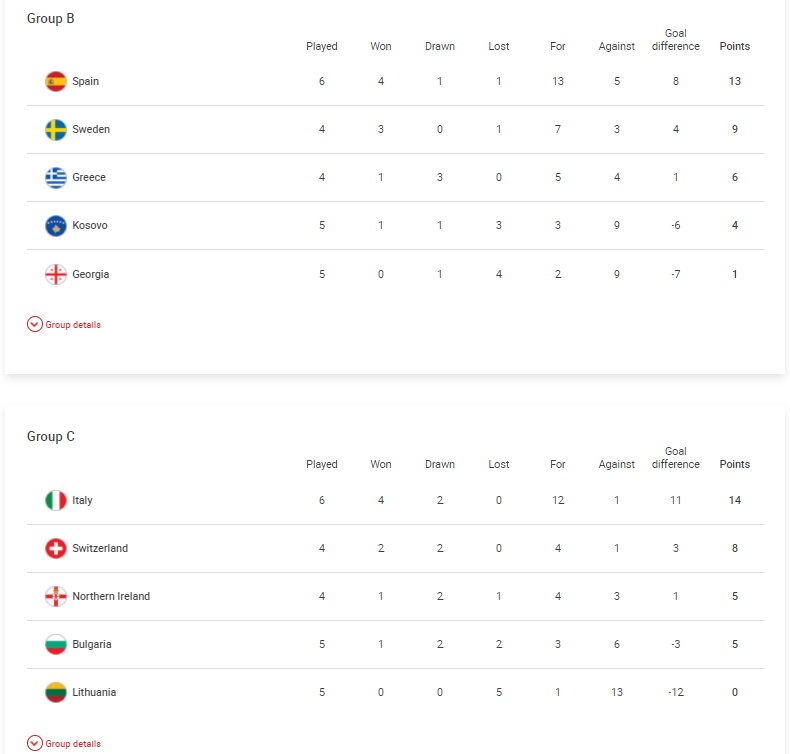The image size is (790, 754).
Task: Click the Kosovo flag icon
Action: click(x=56, y=226)
